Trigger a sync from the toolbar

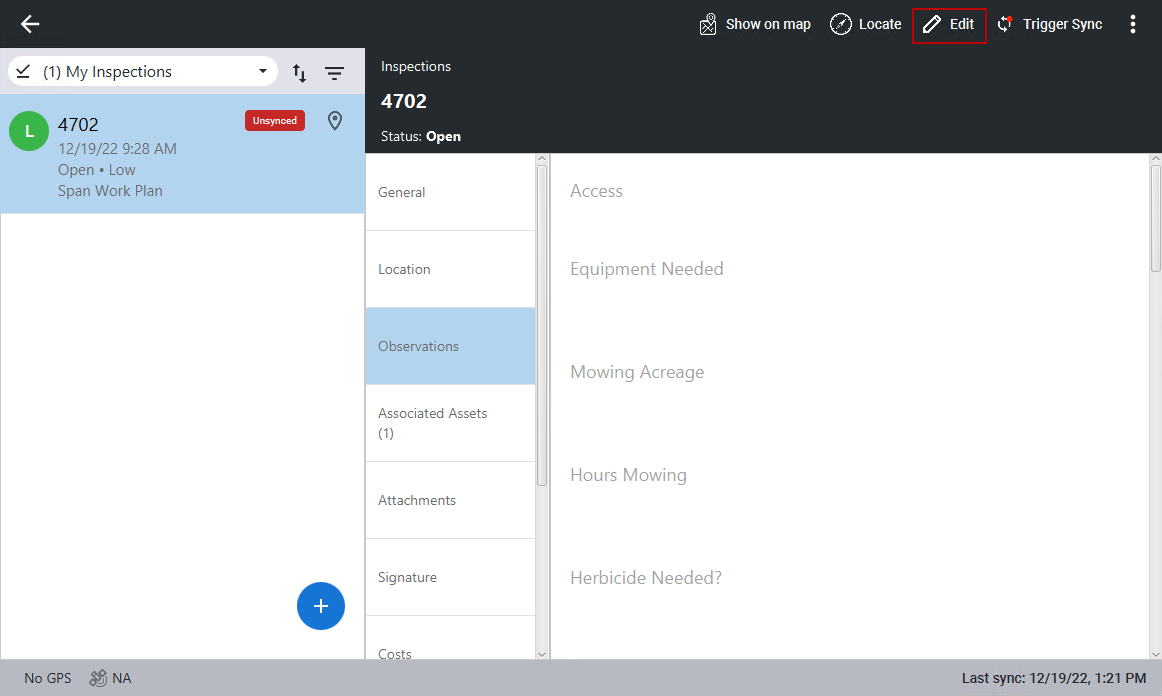(x=1050, y=24)
